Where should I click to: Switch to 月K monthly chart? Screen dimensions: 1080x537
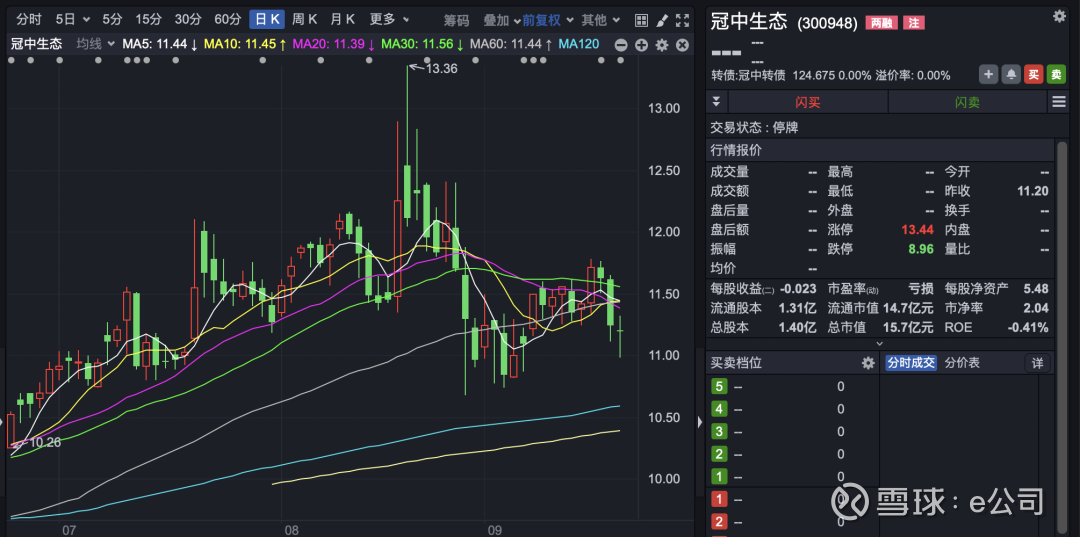(342, 20)
